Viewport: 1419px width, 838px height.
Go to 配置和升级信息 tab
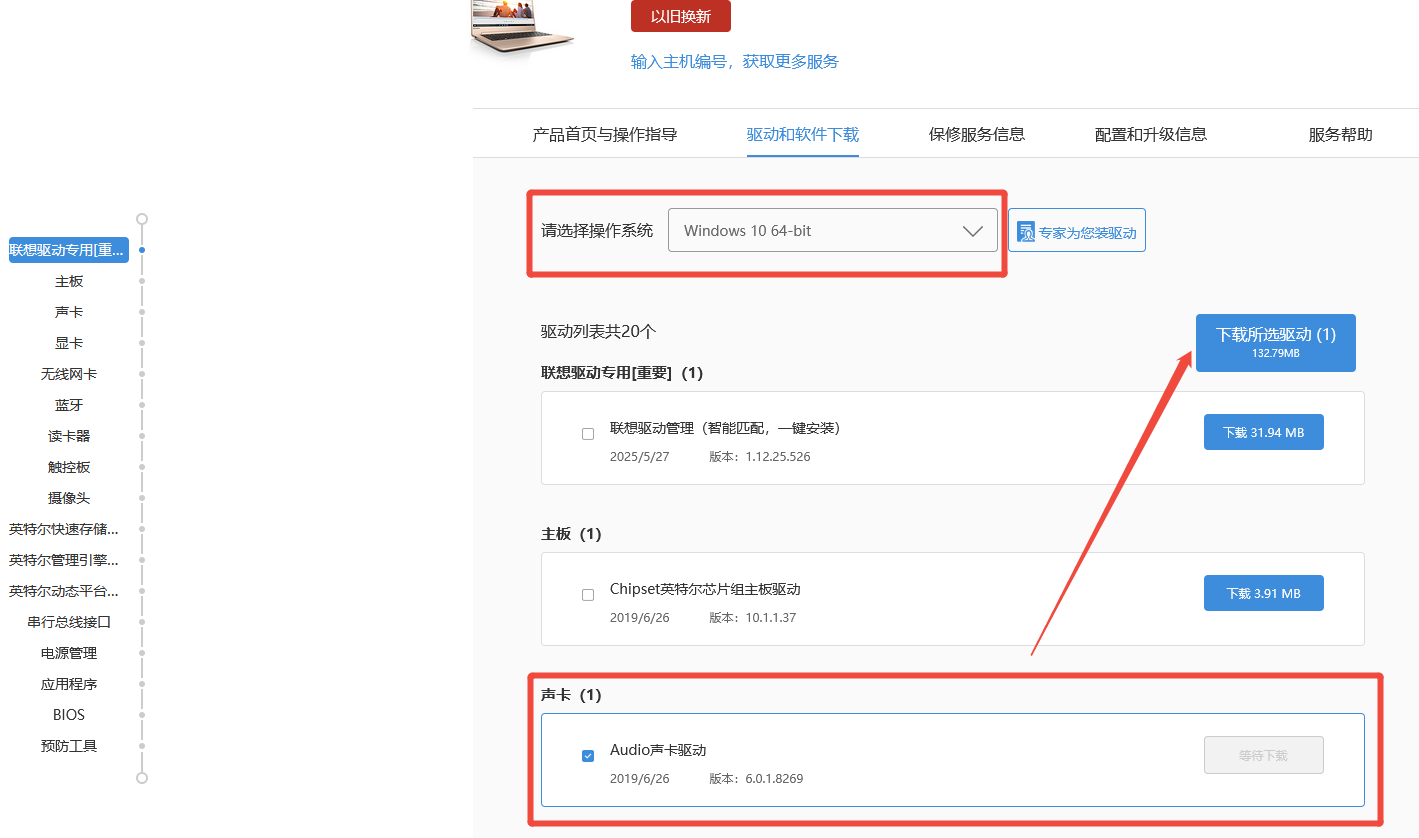[x=1151, y=134]
